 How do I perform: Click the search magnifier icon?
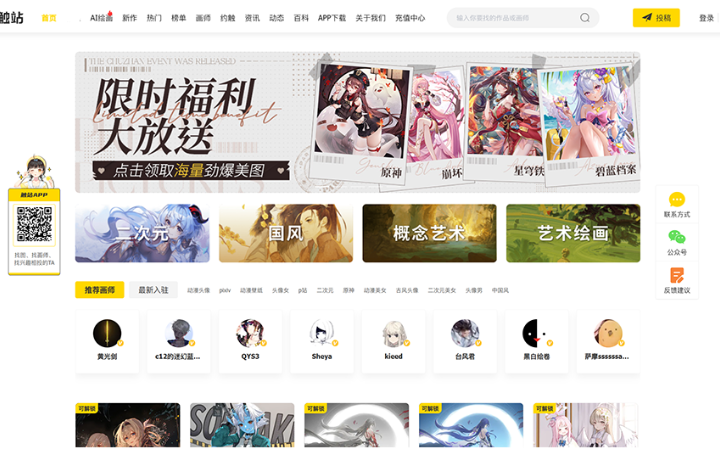(x=585, y=18)
